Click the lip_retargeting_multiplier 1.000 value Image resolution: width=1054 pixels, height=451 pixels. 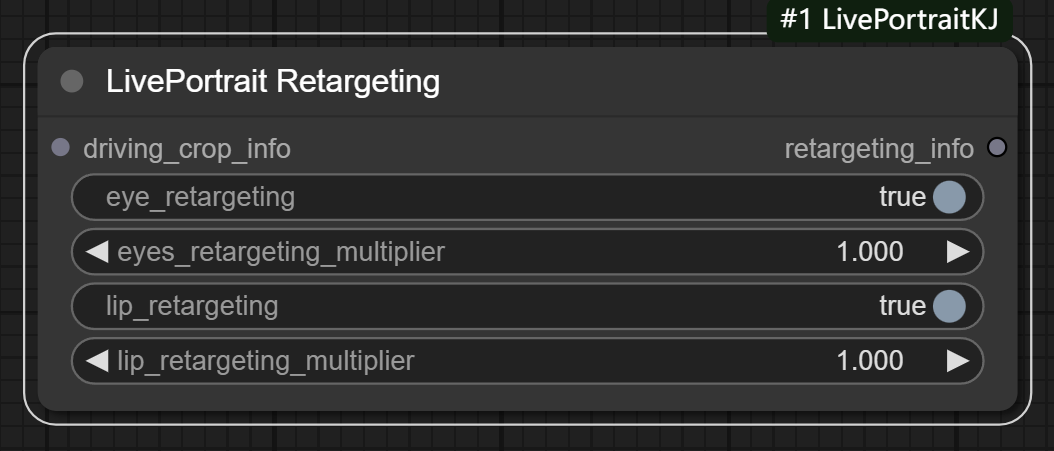(x=869, y=360)
